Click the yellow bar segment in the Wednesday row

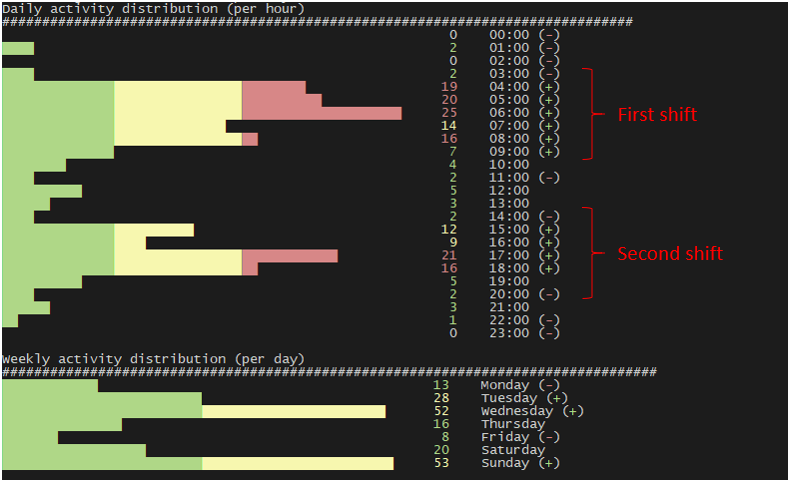click(293, 411)
